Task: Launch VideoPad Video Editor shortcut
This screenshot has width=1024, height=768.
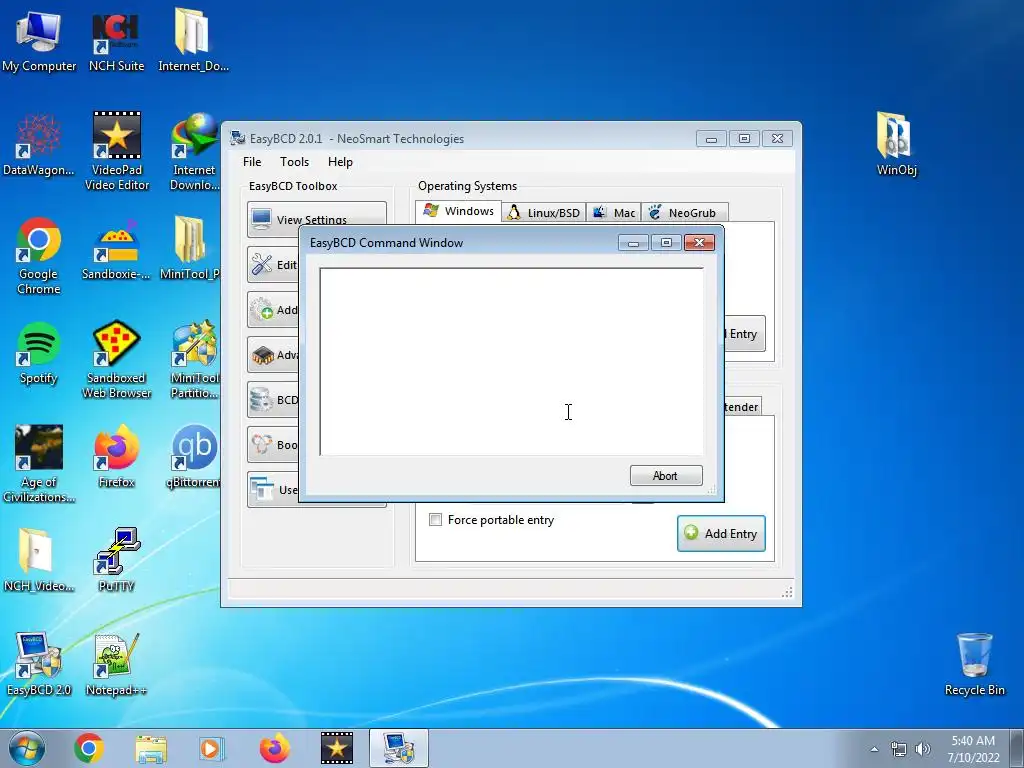Action: click(x=117, y=152)
